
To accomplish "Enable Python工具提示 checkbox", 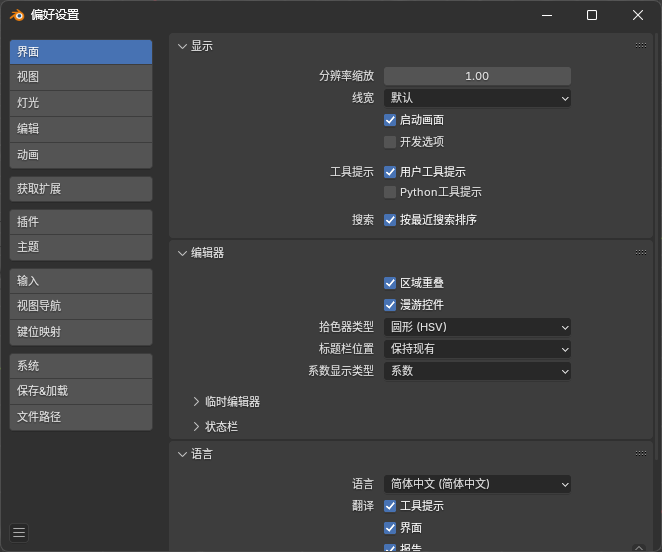I will pyautogui.click(x=390, y=192).
